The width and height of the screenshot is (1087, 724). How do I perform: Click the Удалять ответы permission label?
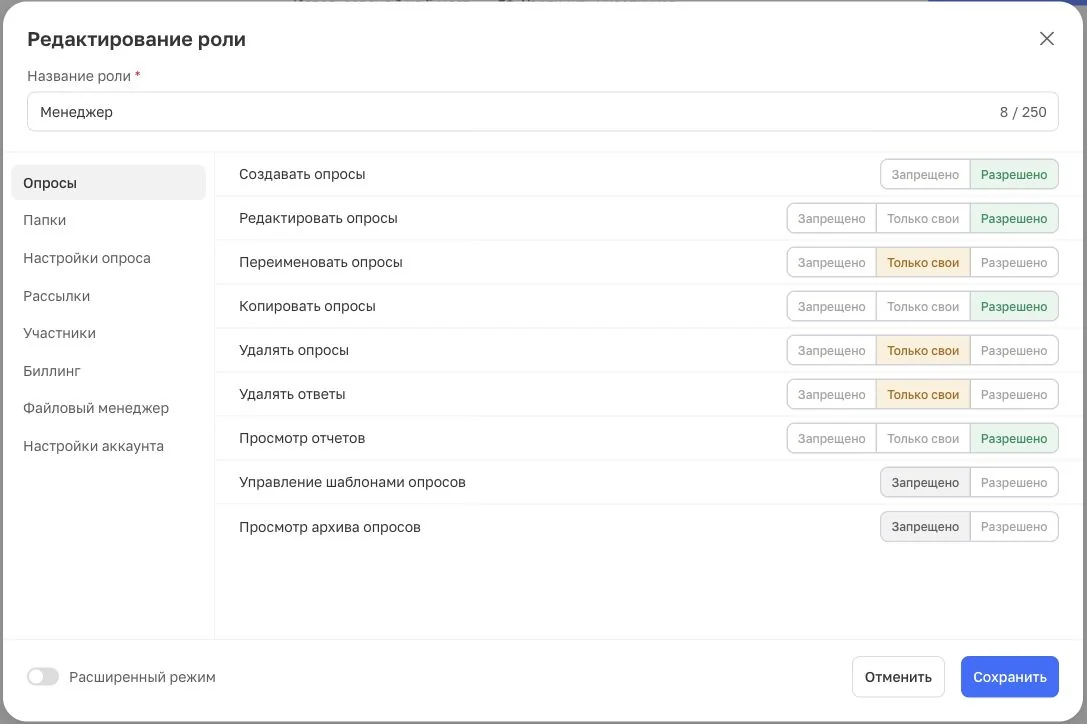pyautogui.click(x=292, y=394)
